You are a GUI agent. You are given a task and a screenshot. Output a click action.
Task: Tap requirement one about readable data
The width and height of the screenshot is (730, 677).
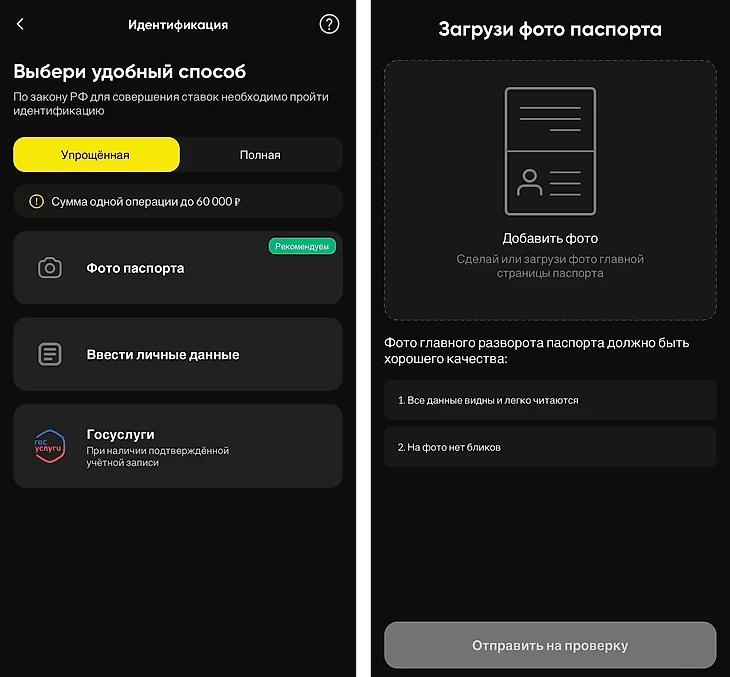coord(550,400)
